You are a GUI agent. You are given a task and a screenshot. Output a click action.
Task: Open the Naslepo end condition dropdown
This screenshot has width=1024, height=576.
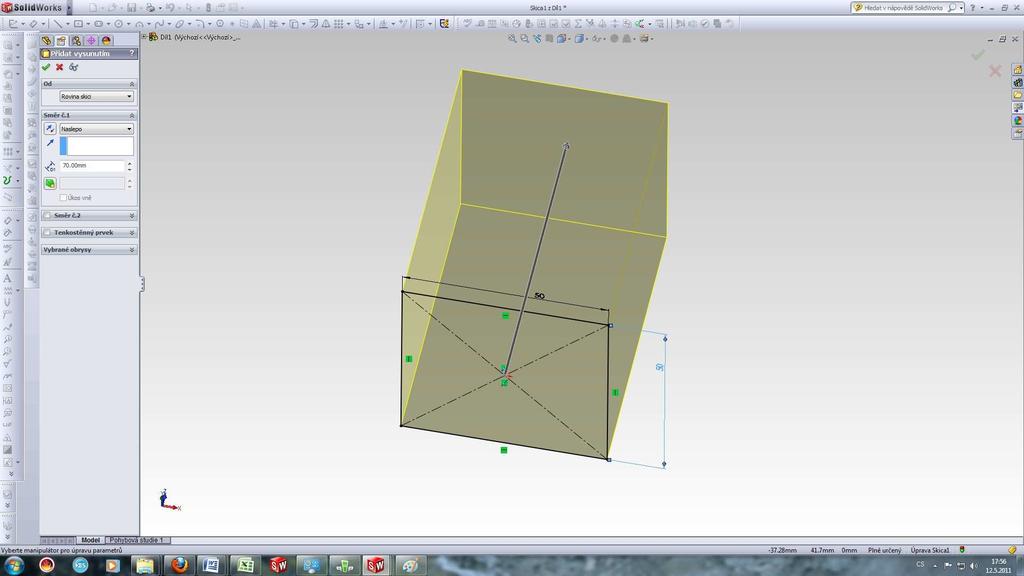coord(97,129)
